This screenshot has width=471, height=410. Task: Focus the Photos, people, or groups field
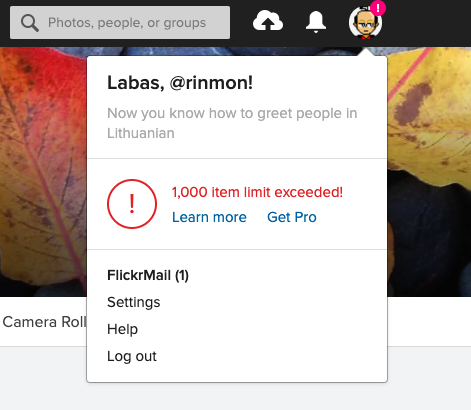click(x=120, y=22)
